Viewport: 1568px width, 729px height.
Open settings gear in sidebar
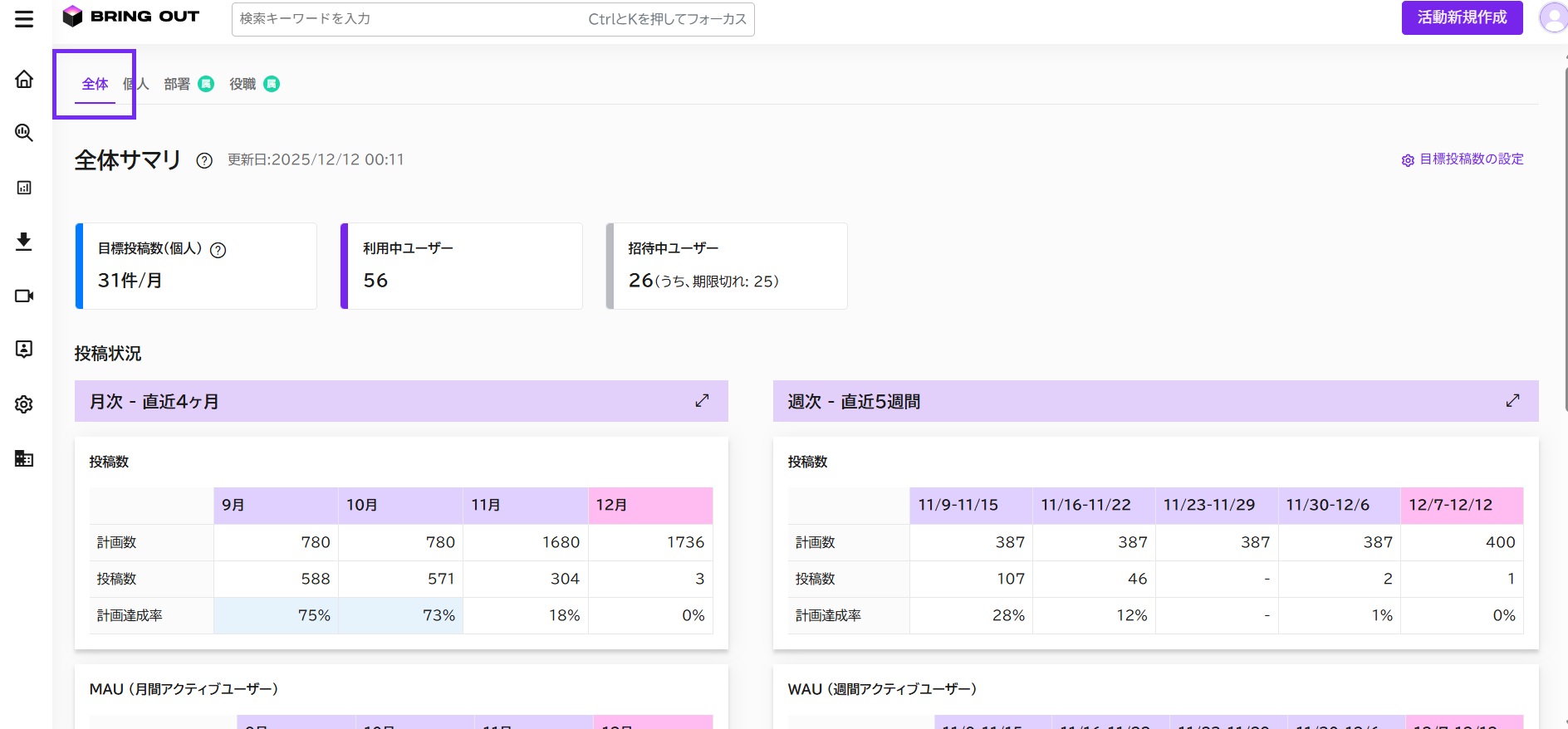click(24, 404)
